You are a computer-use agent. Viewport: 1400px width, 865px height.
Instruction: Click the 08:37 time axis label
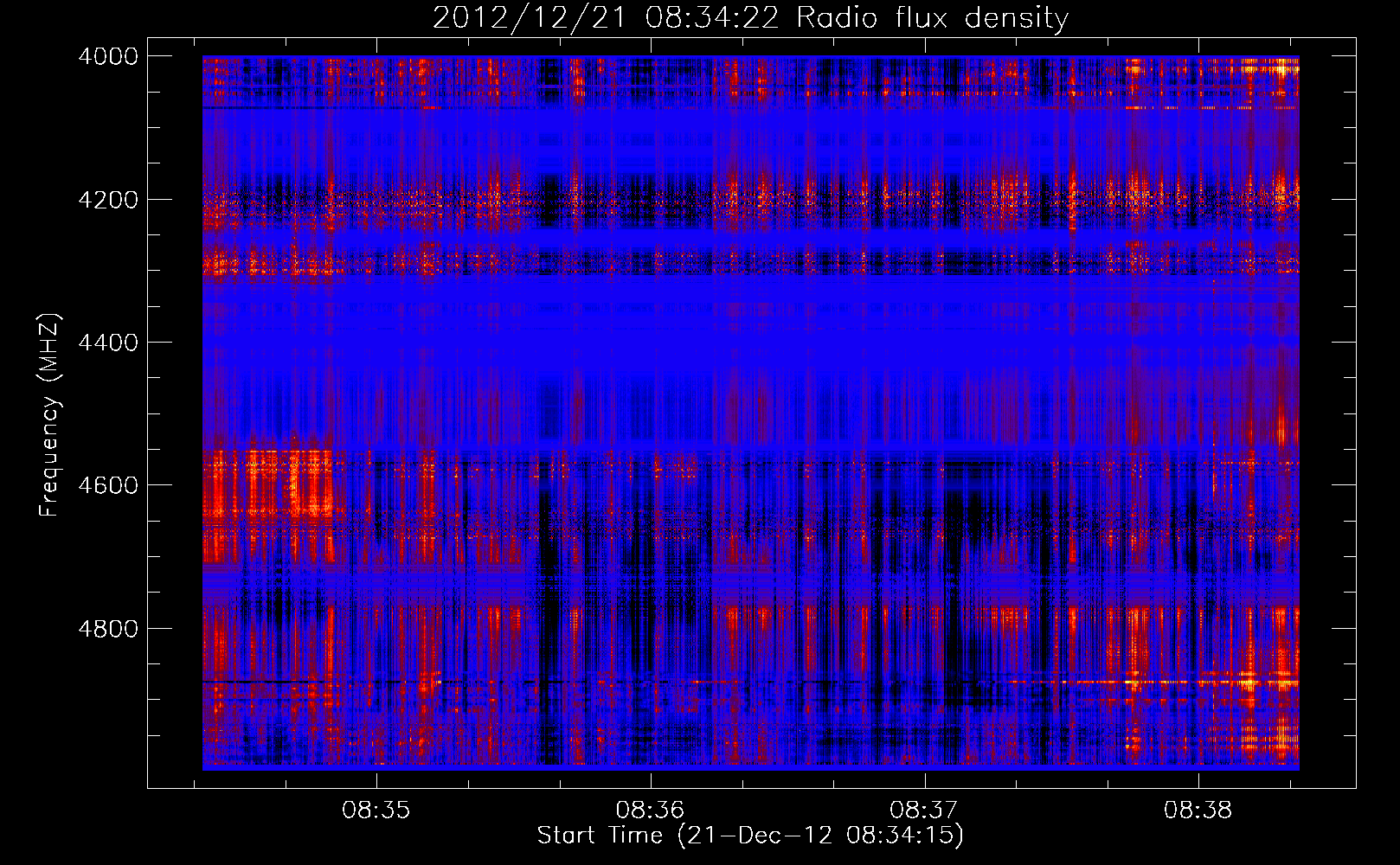coord(924,811)
